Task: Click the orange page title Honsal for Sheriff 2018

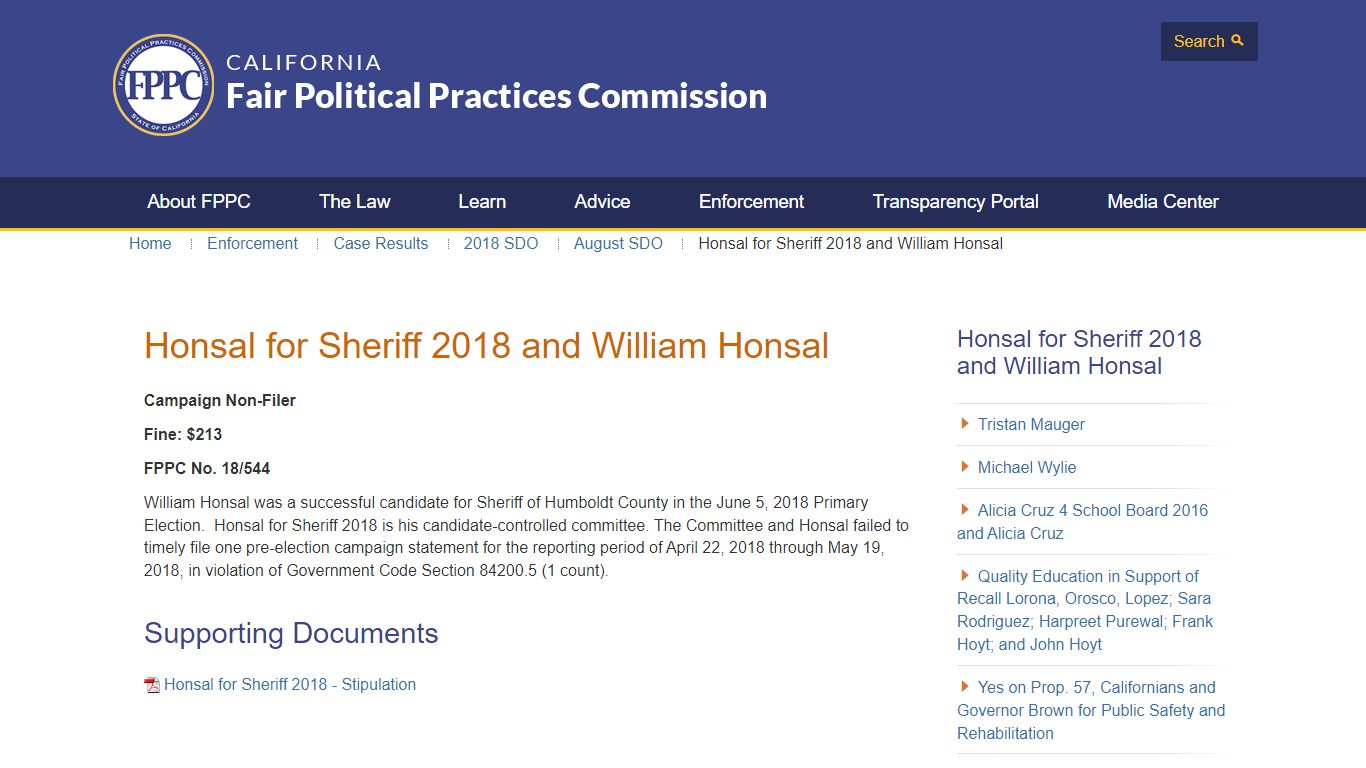Action: point(486,346)
